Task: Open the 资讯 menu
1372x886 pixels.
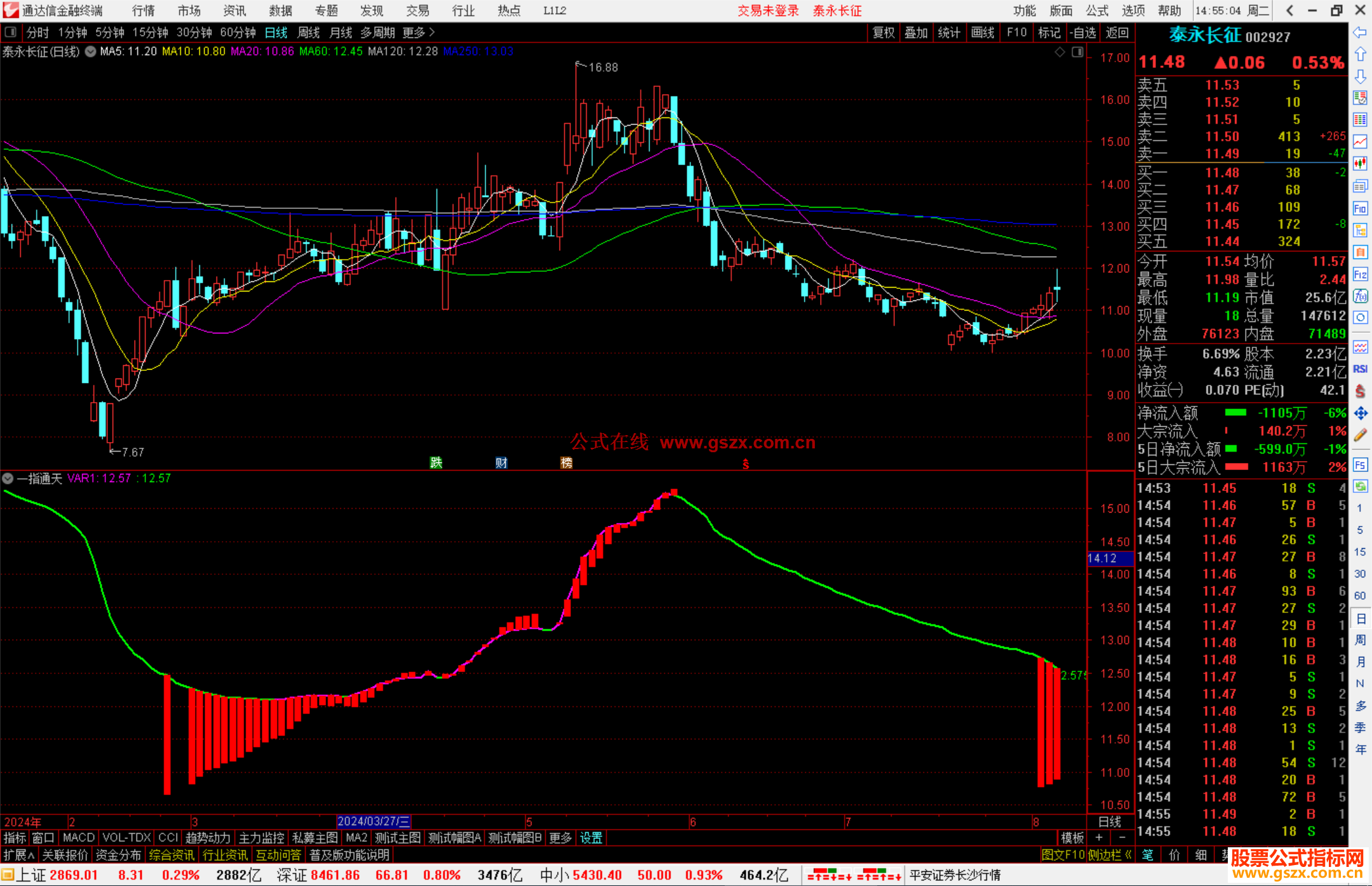Action: [x=234, y=10]
